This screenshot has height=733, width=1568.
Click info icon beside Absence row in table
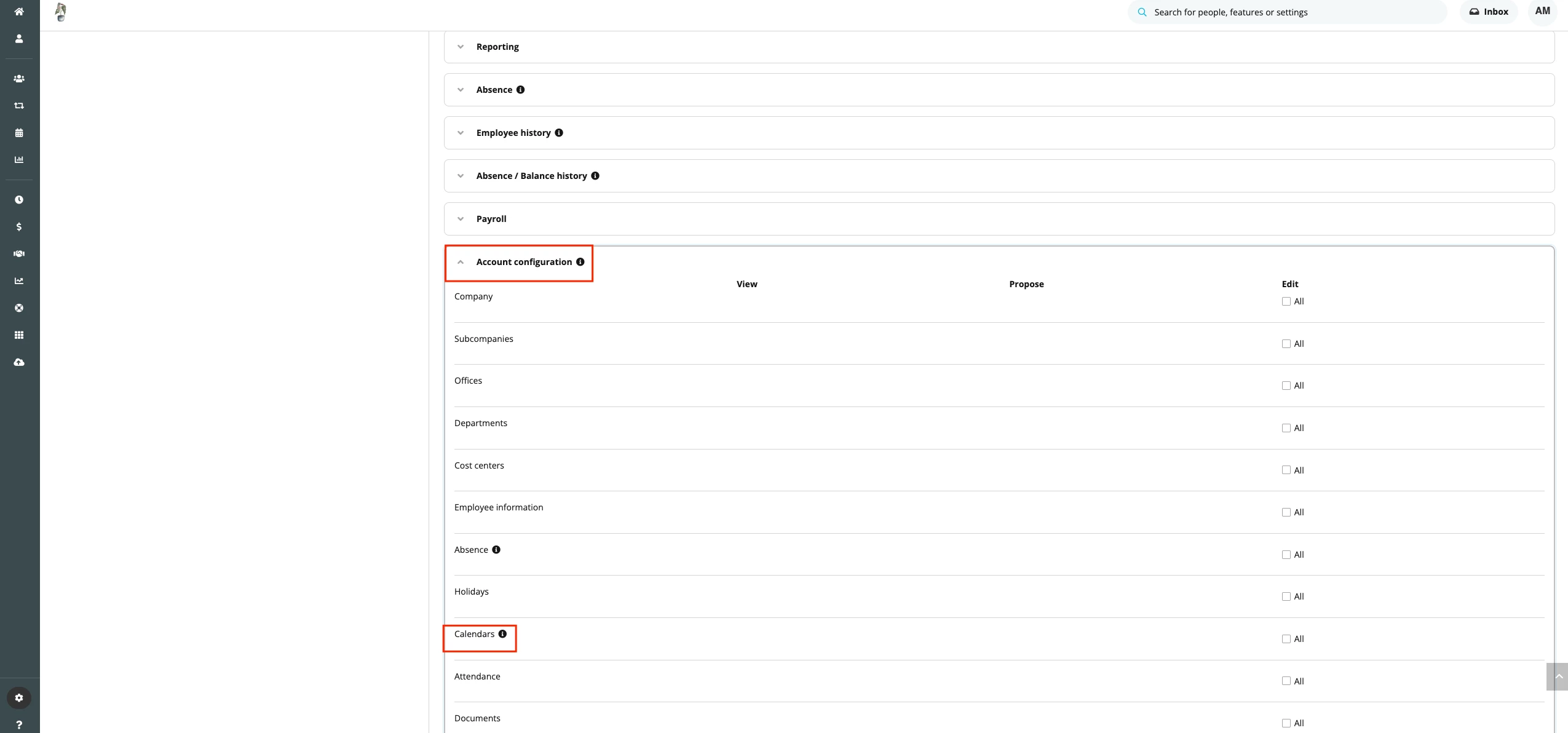coord(496,550)
